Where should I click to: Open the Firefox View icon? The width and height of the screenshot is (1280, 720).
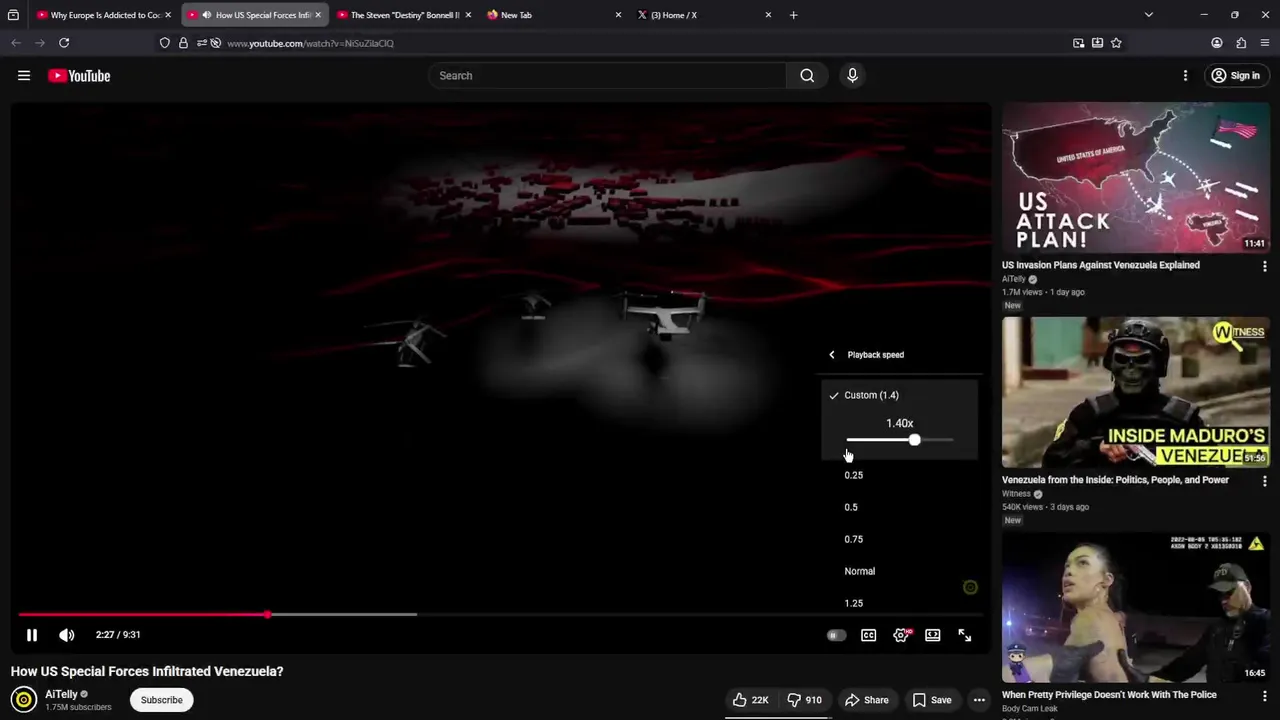click(x=13, y=15)
